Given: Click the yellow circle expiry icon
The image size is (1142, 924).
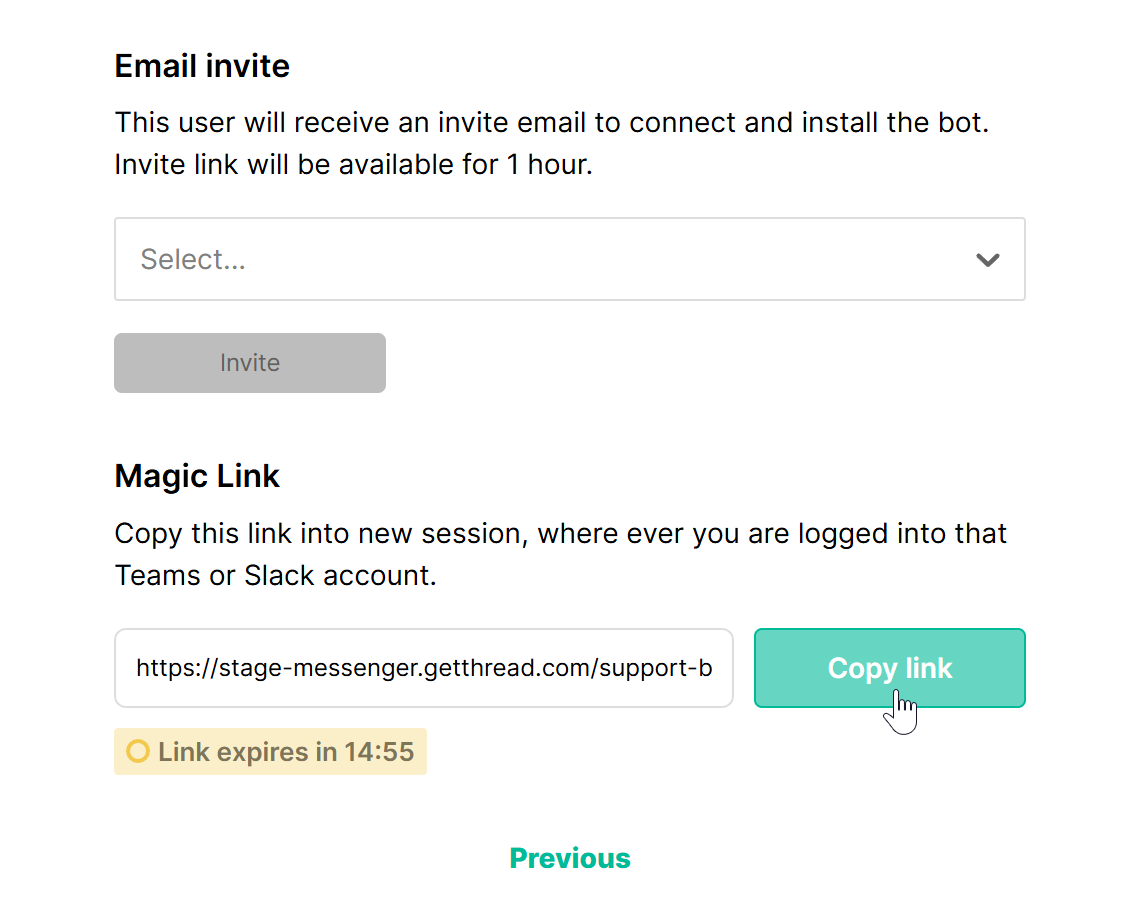Looking at the screenshot, I should point(138,751).
